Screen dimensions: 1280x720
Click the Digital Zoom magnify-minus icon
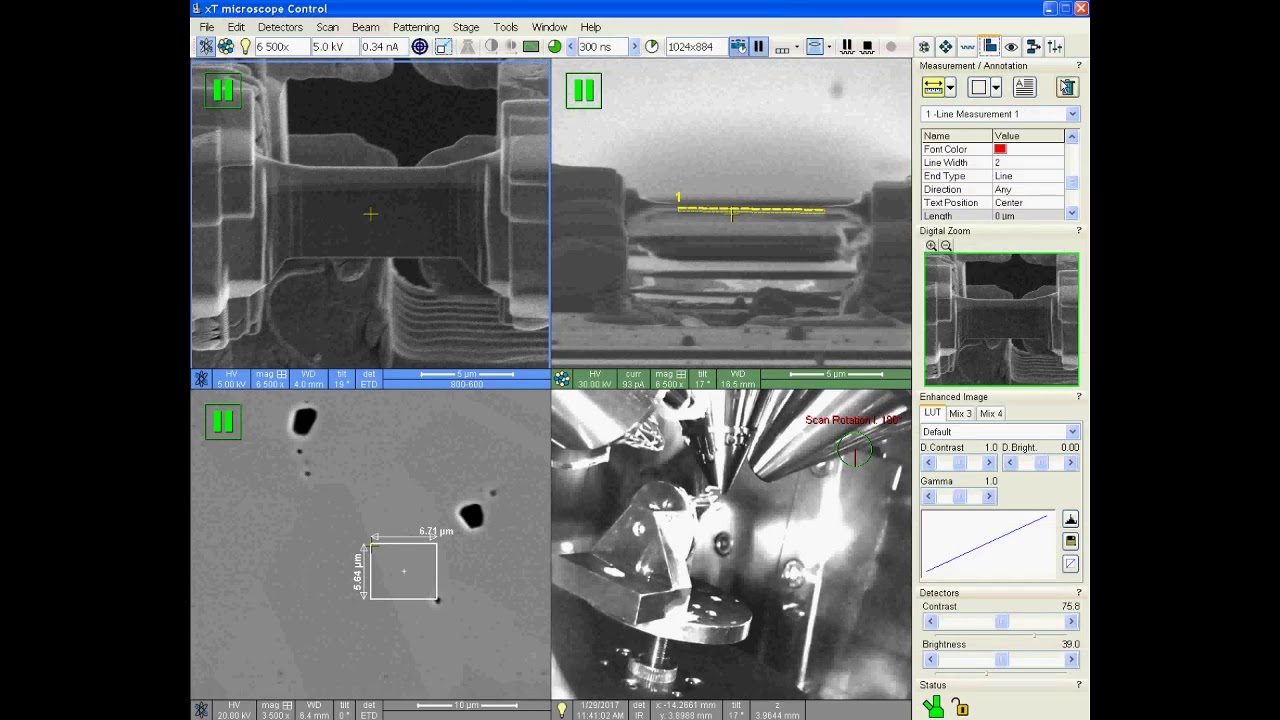pyautogui.click(x=946, y=245)
